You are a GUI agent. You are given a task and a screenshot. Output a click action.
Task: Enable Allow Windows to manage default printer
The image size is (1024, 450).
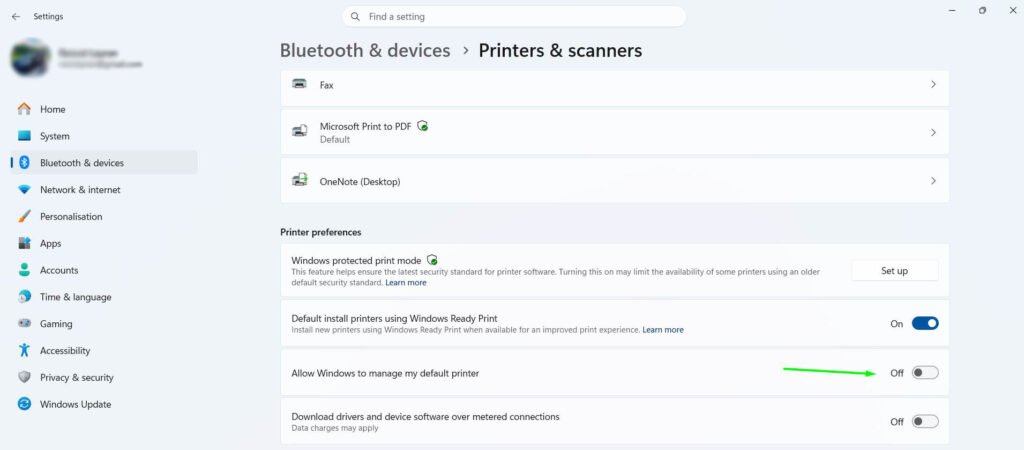coord(925,373)
